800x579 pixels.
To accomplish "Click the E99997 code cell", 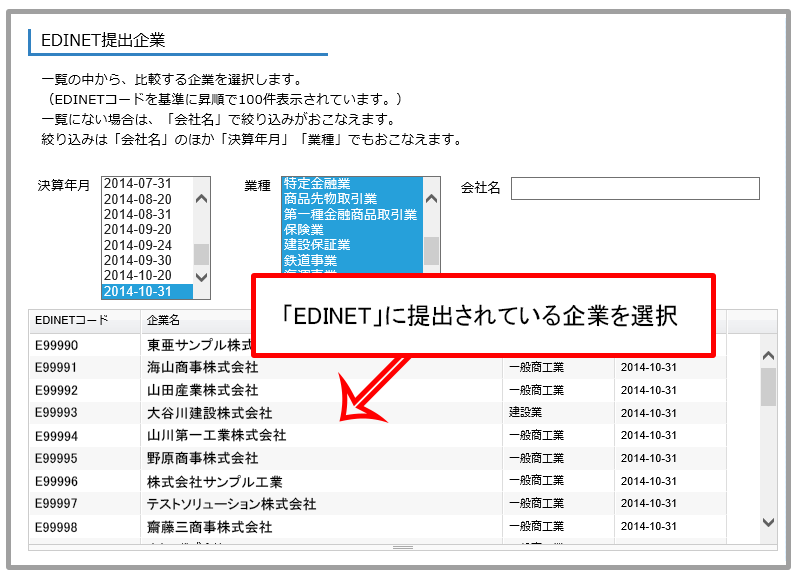I will point(57,504).
